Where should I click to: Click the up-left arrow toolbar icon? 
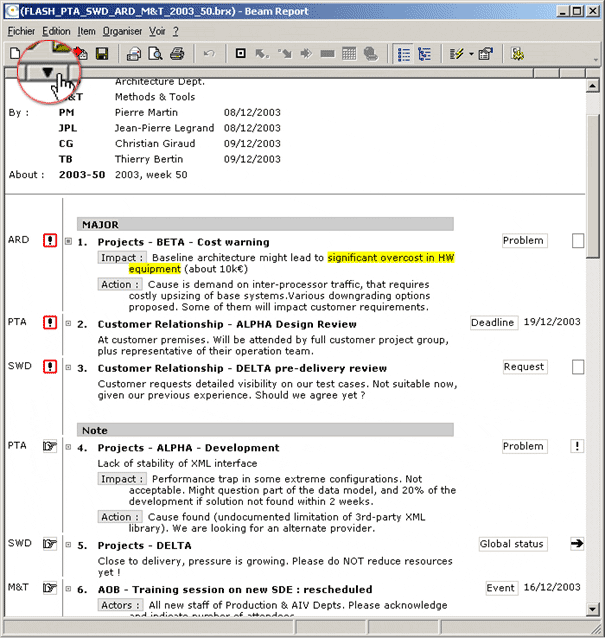click(x=262, y=53)
